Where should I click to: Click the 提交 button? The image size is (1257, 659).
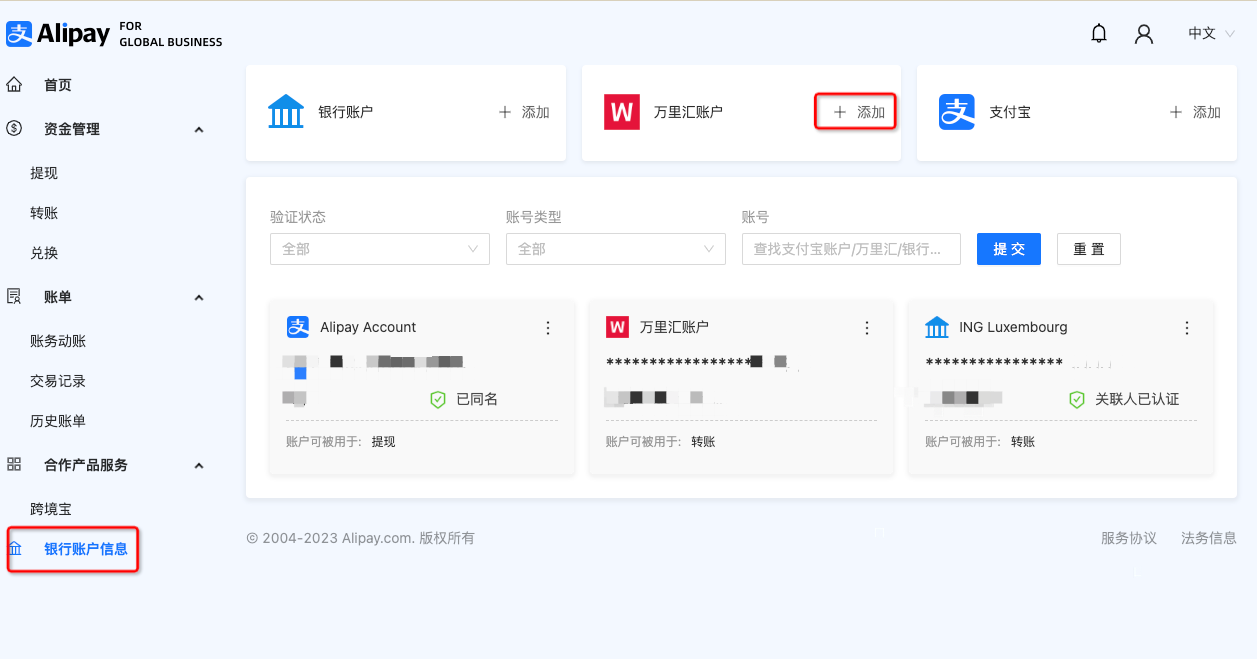tap(1008, 248)
